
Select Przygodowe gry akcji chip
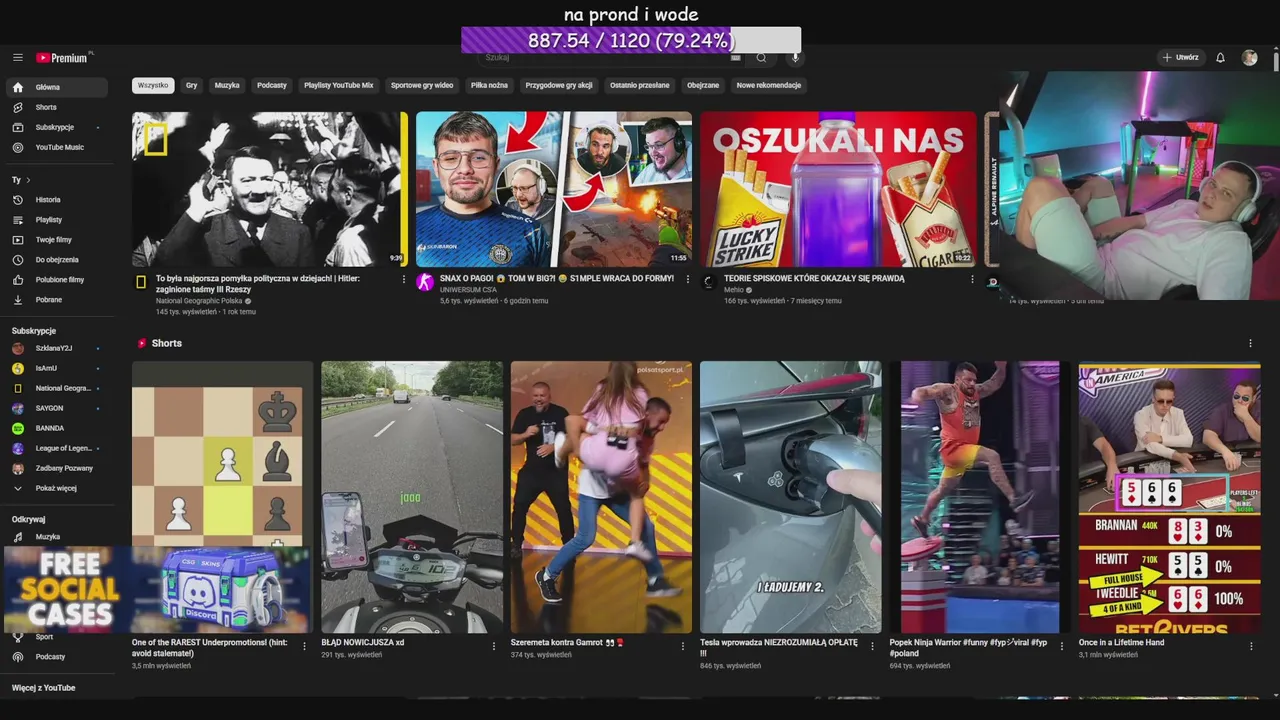(559, 85)
